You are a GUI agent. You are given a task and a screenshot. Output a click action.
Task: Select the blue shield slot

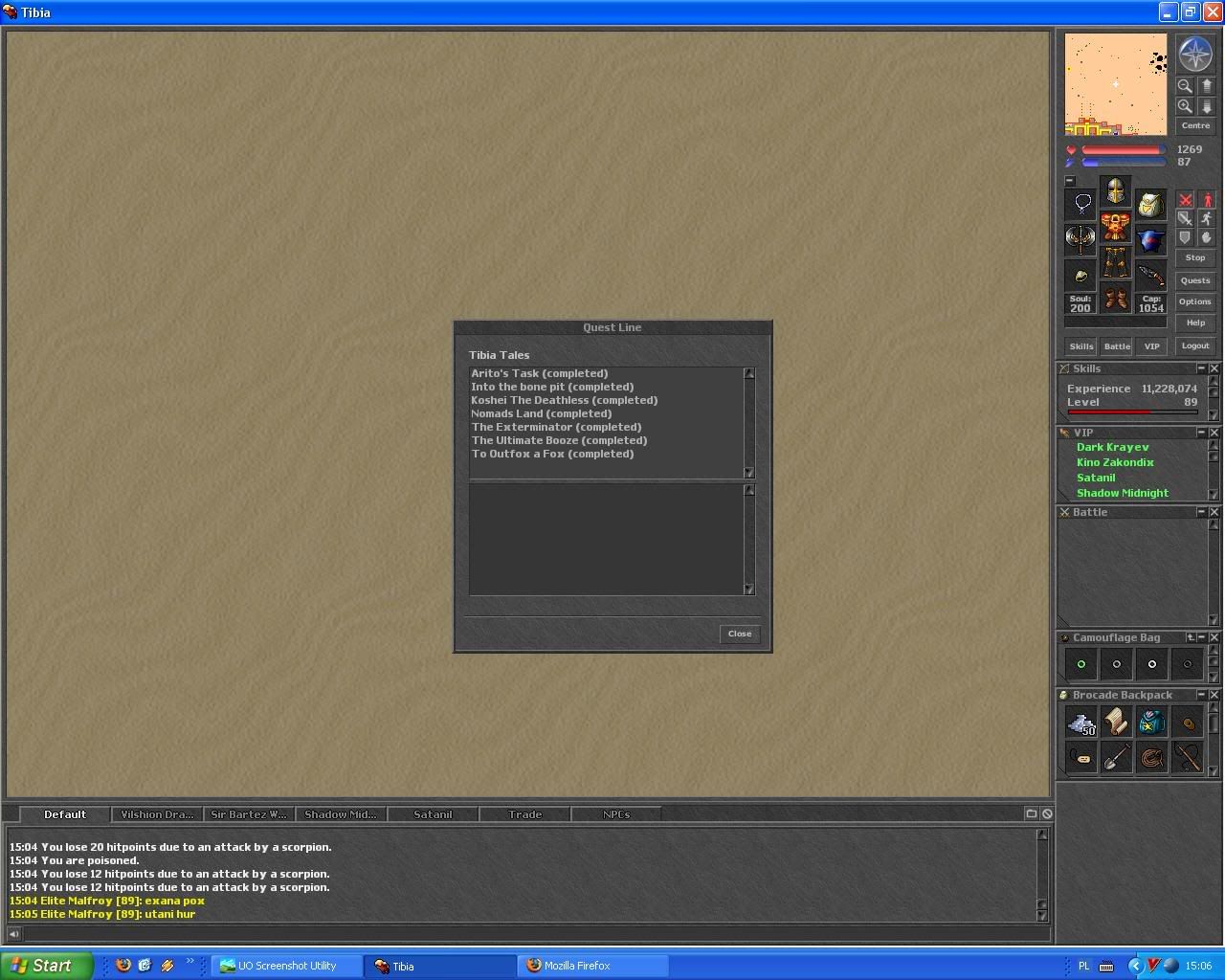pos(1150,239)
